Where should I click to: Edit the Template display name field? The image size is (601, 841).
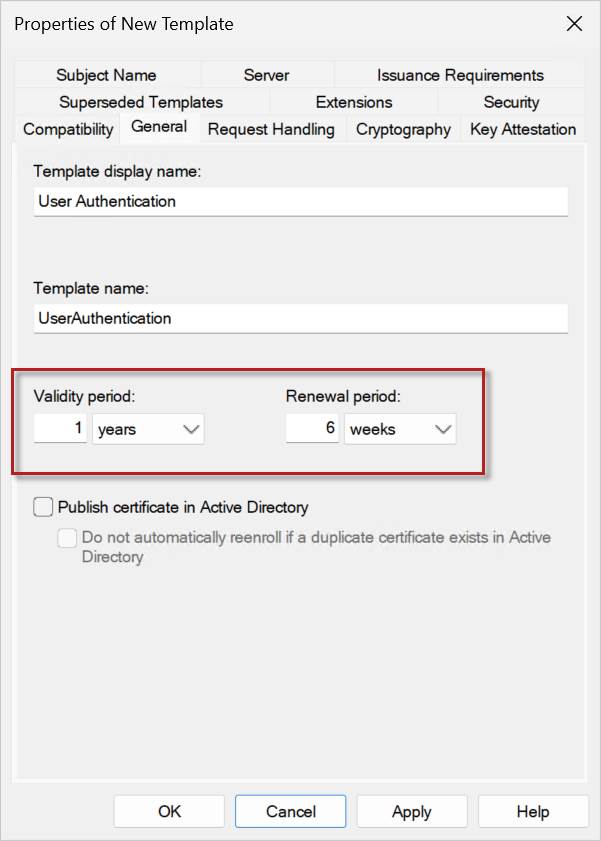[300, 201]
